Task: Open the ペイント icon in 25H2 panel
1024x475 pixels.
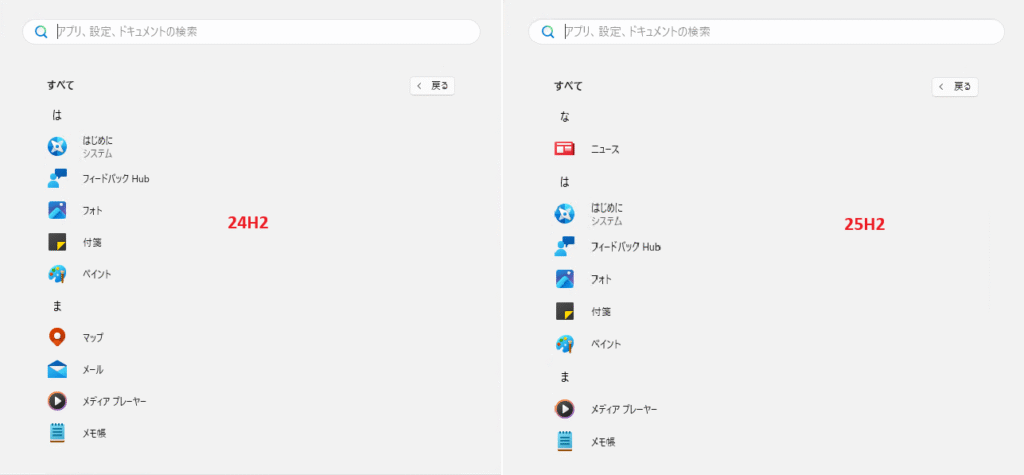Action: (564, 344)
